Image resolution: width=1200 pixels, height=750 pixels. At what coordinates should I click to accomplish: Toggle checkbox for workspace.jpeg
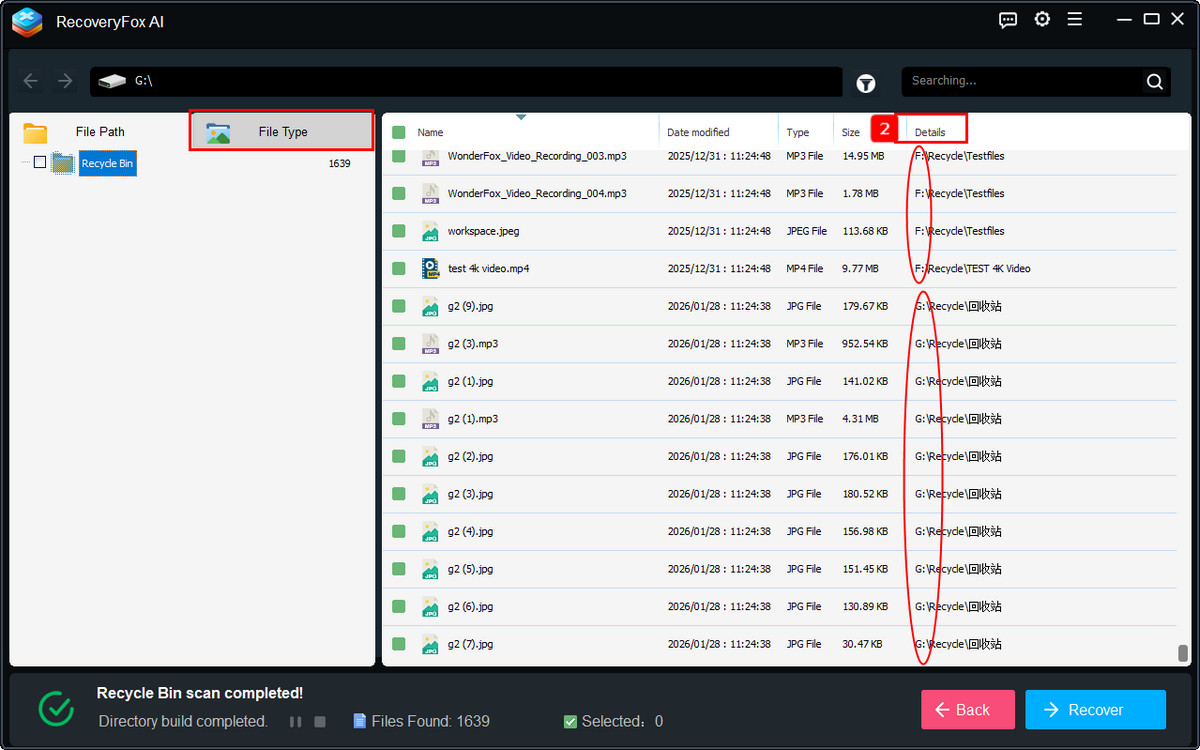399,231
